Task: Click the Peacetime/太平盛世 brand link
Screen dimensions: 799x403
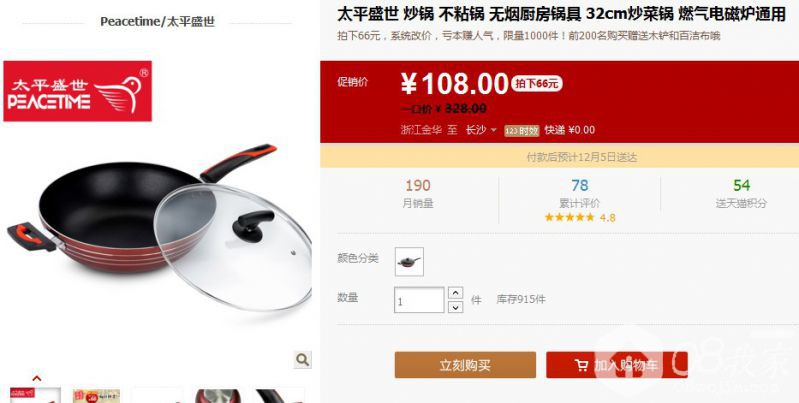Action: pyautogui.click(x=157, y=22)
